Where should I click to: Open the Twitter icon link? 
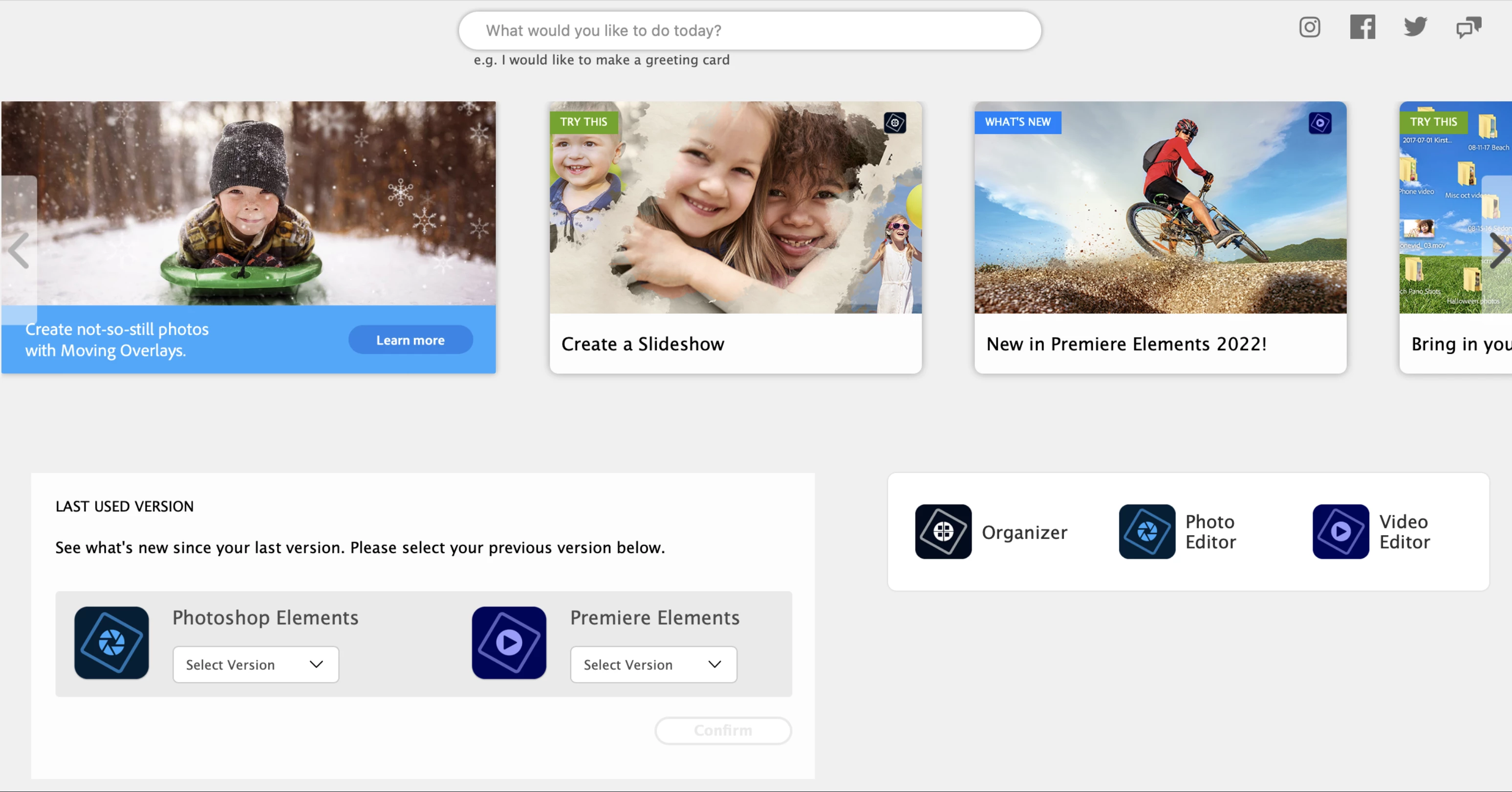[x=1415, y=27]
